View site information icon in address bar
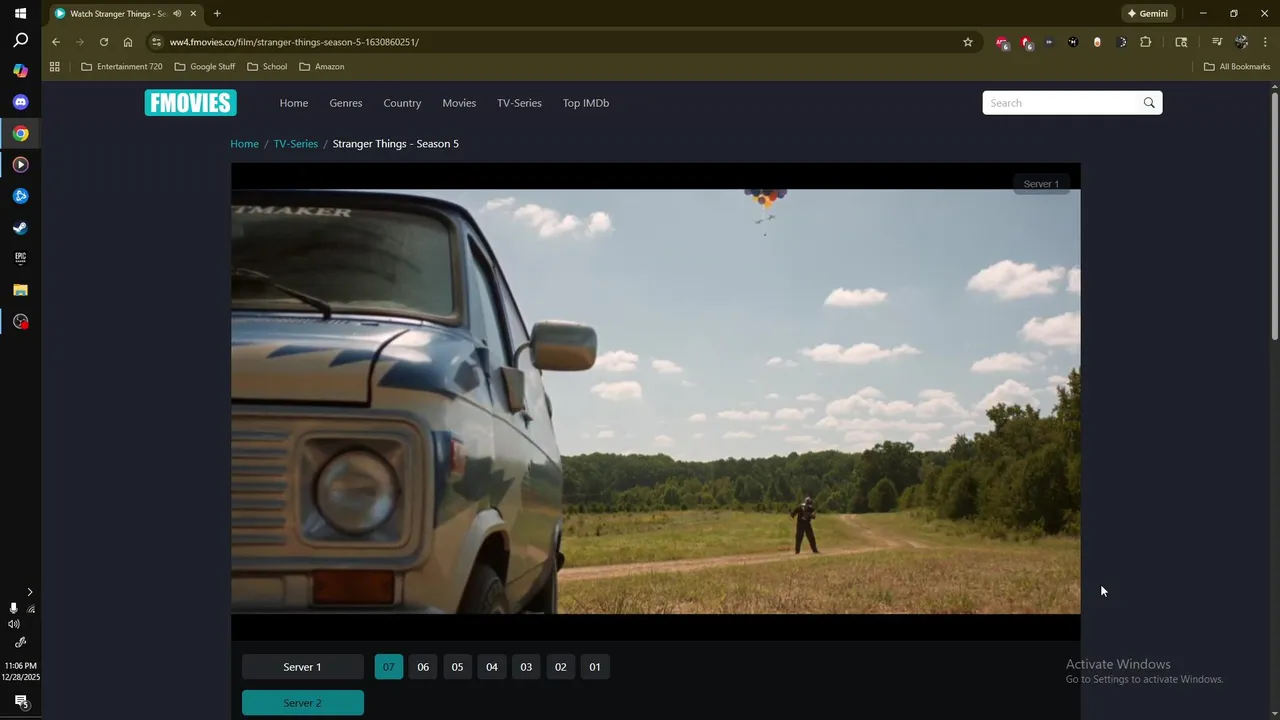 [x=156, y=42]
